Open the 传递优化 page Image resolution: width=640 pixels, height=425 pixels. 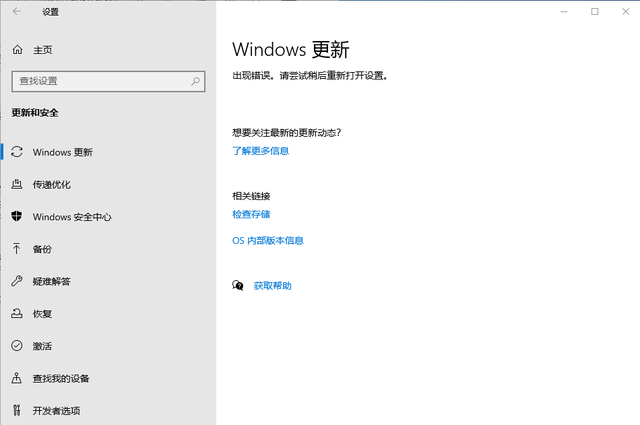52,185
